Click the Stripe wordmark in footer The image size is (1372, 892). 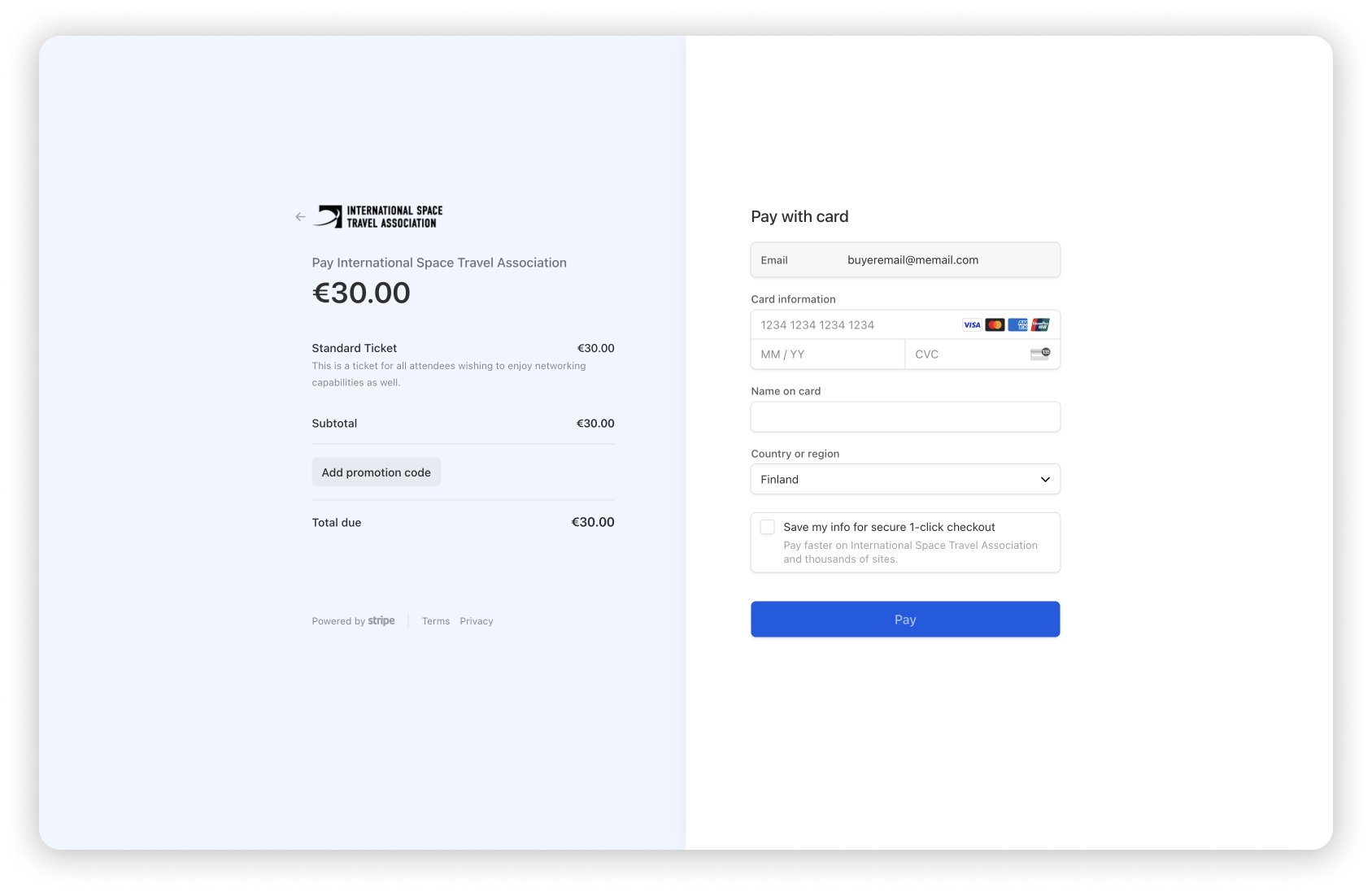381,620
